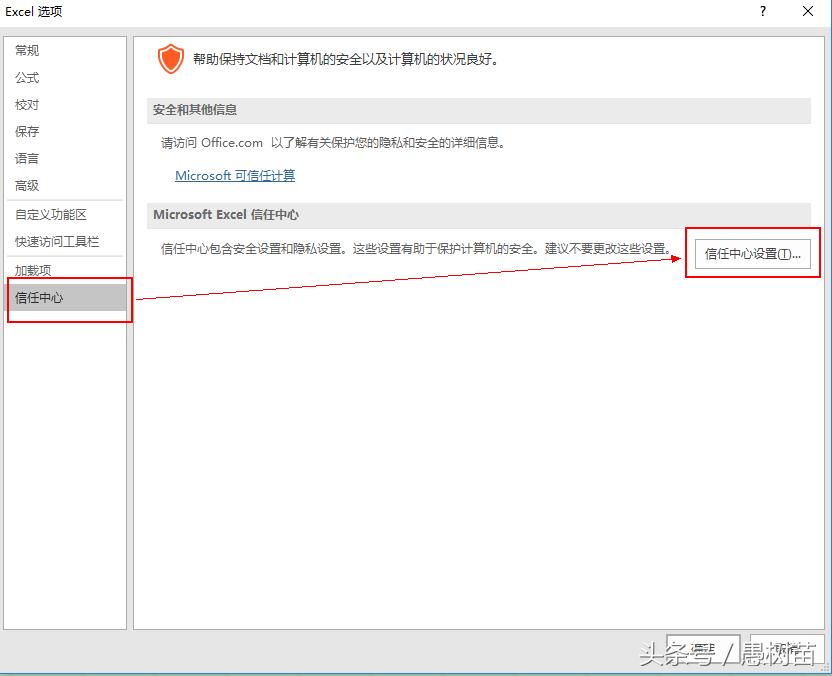Open the 高级 options category
The width and height of the screenshot is (832, 676).
[x=27, y=185]
